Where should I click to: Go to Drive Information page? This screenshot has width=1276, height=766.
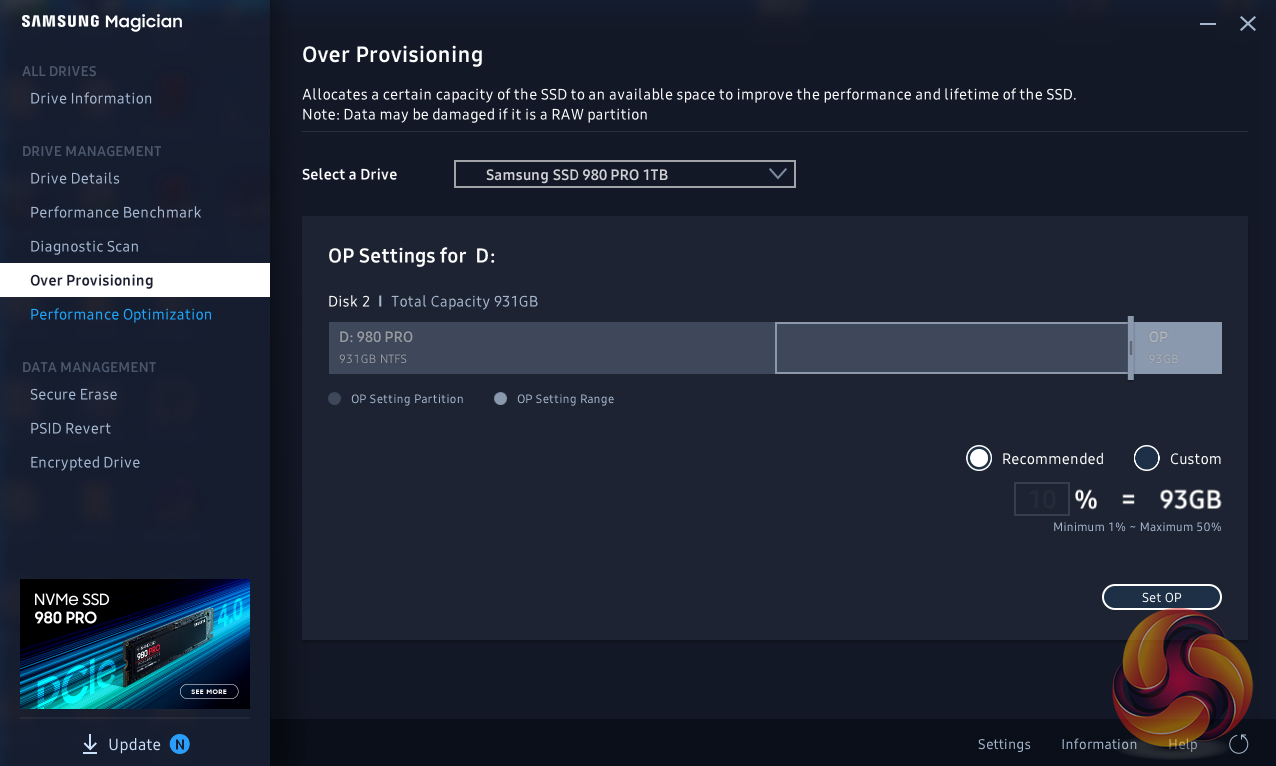91,98
